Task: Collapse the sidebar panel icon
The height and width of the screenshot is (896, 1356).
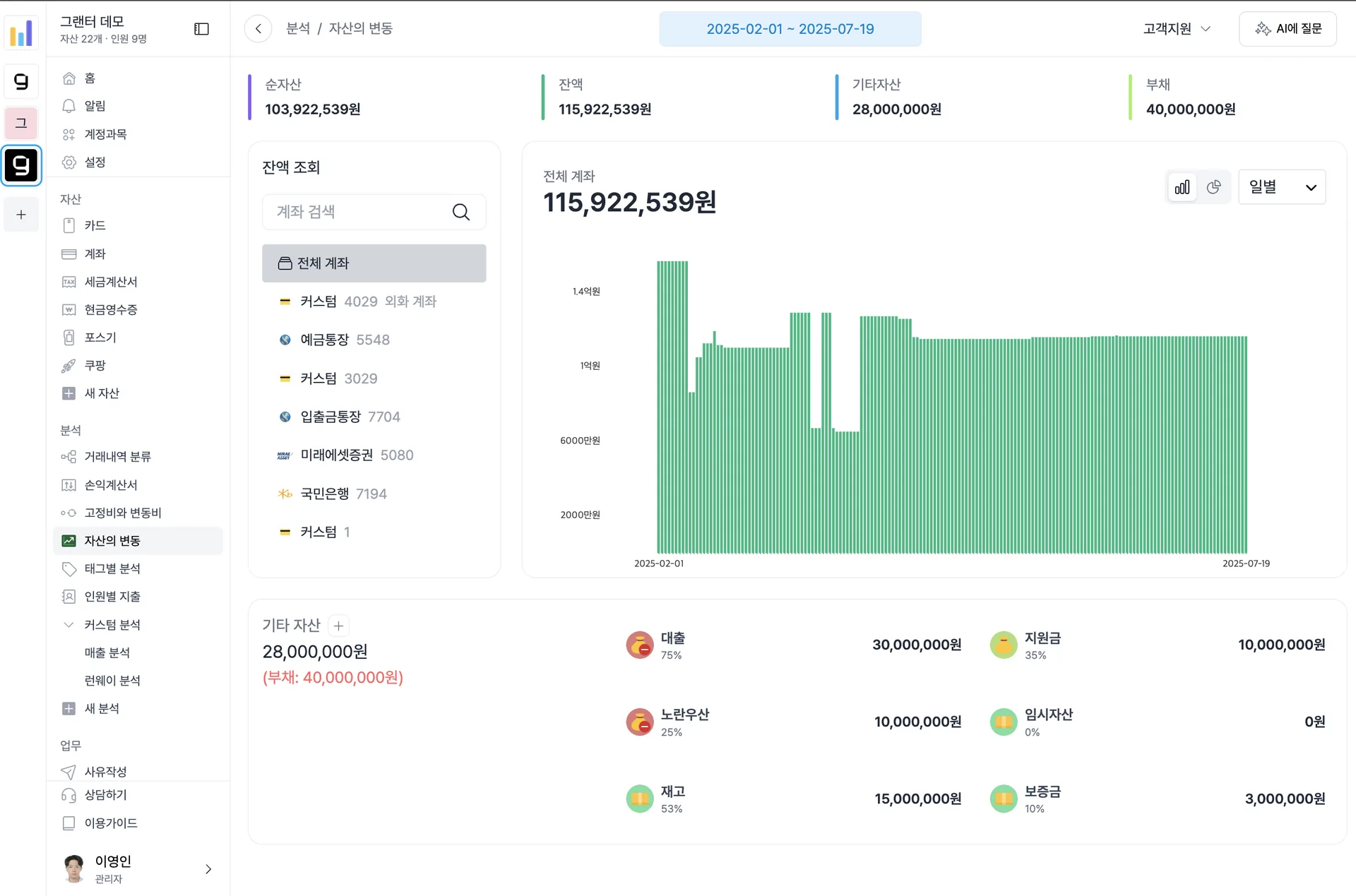Action: (x=201, y=29)
